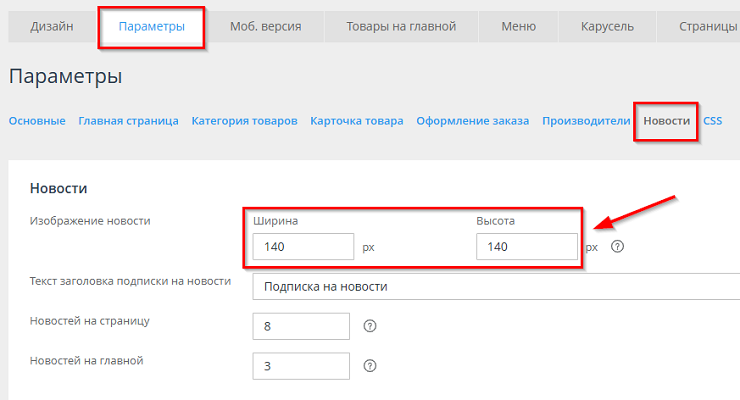This screenshot has width=740, height=400.
Task: Go to Главная страница settings
Action: 128,121
